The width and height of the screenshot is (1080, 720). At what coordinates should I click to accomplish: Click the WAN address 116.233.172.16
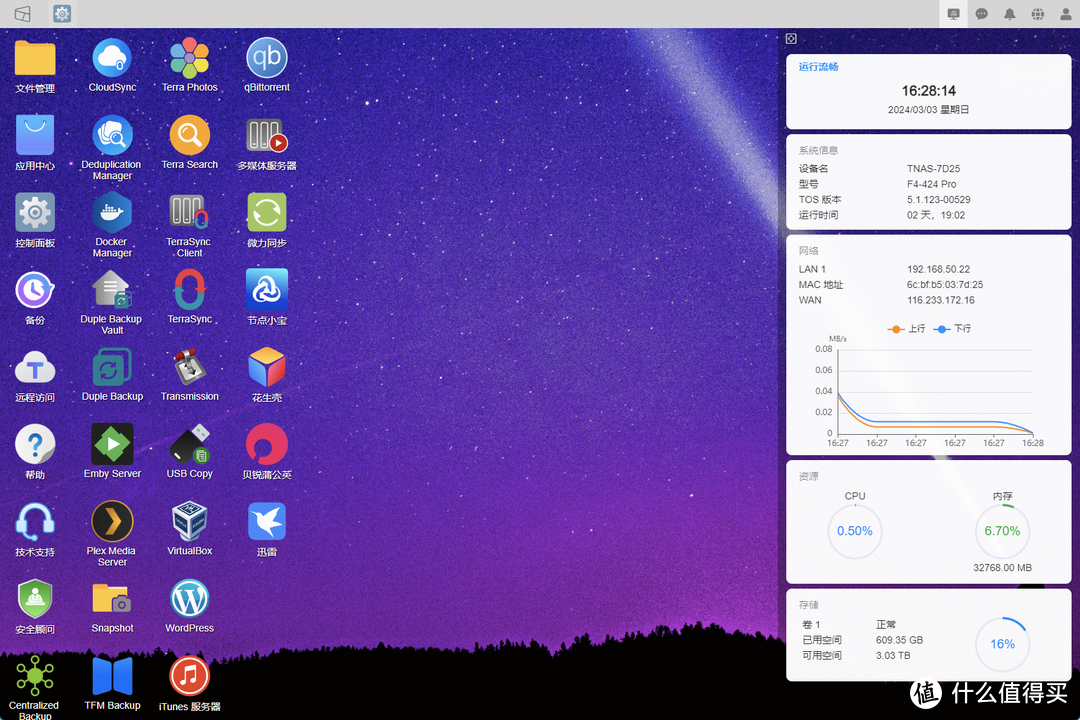(941, 300)
